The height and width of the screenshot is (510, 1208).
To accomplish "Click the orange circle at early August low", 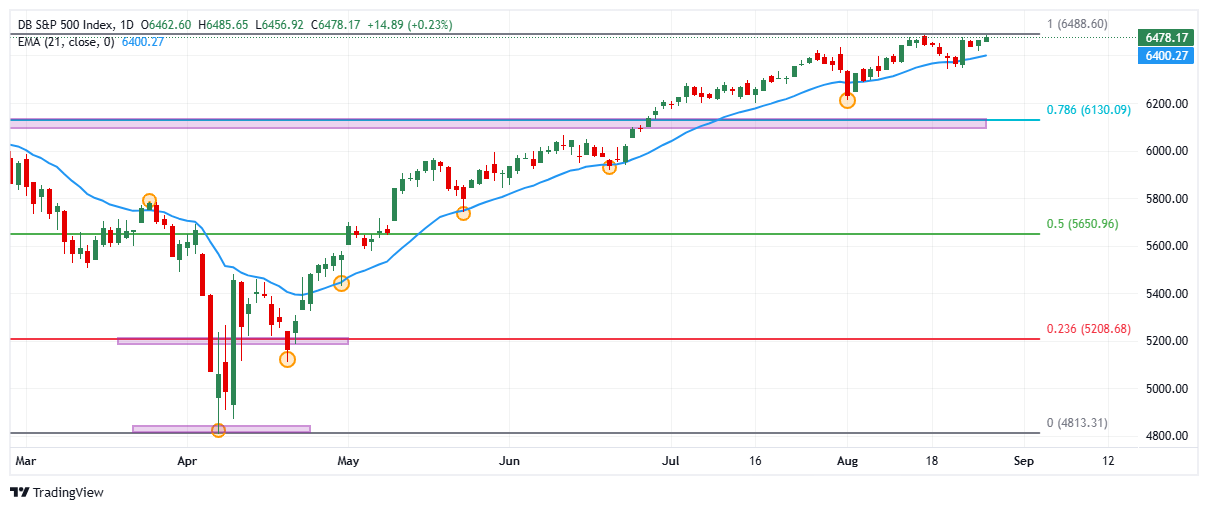I will 848,100.
